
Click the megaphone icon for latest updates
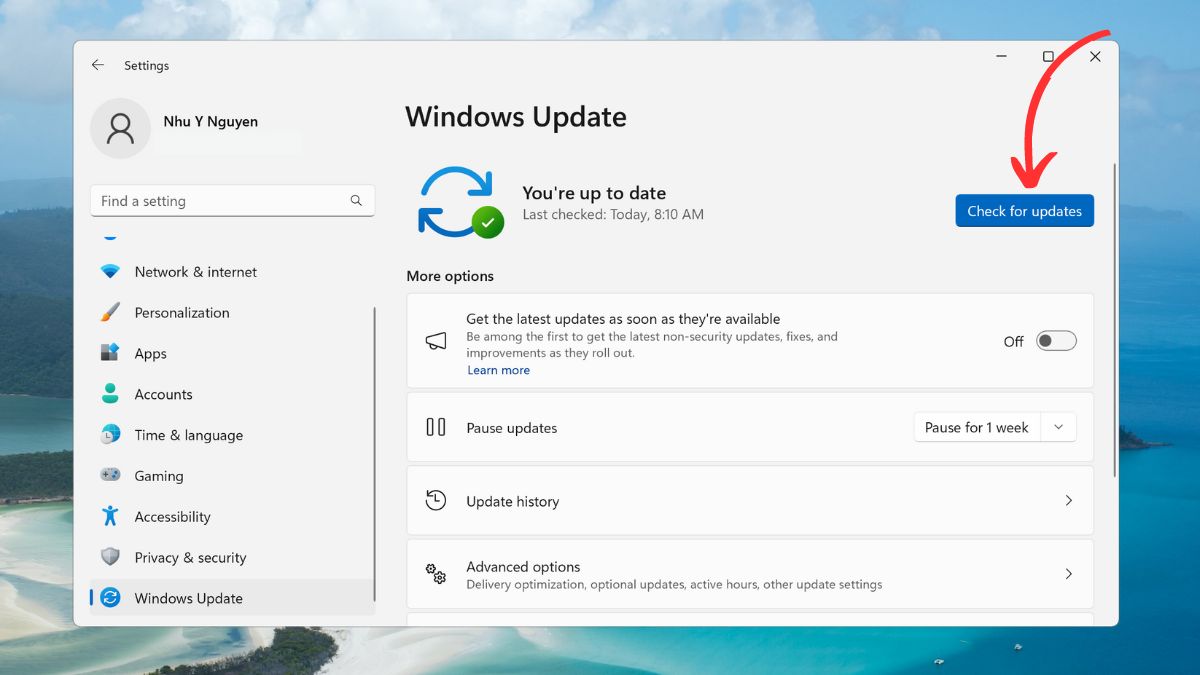(x=436, y=341)
